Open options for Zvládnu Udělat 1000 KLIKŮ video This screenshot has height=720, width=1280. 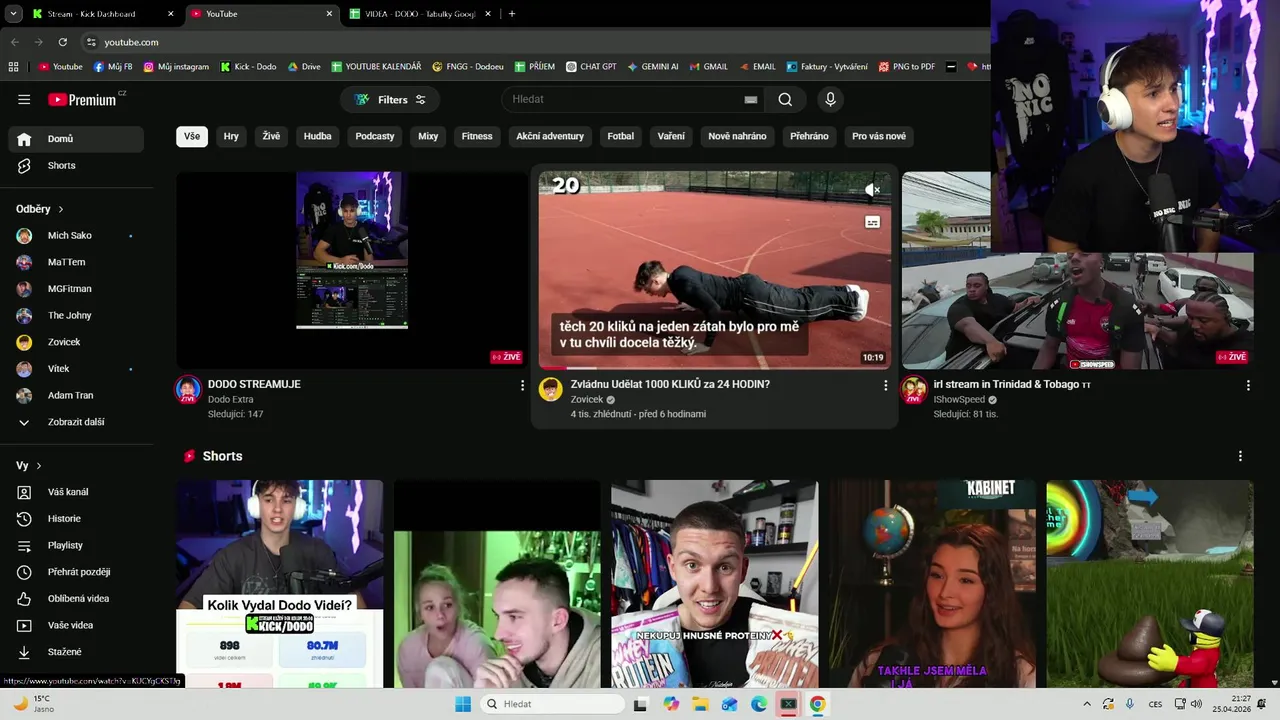(x=885, y=385)
